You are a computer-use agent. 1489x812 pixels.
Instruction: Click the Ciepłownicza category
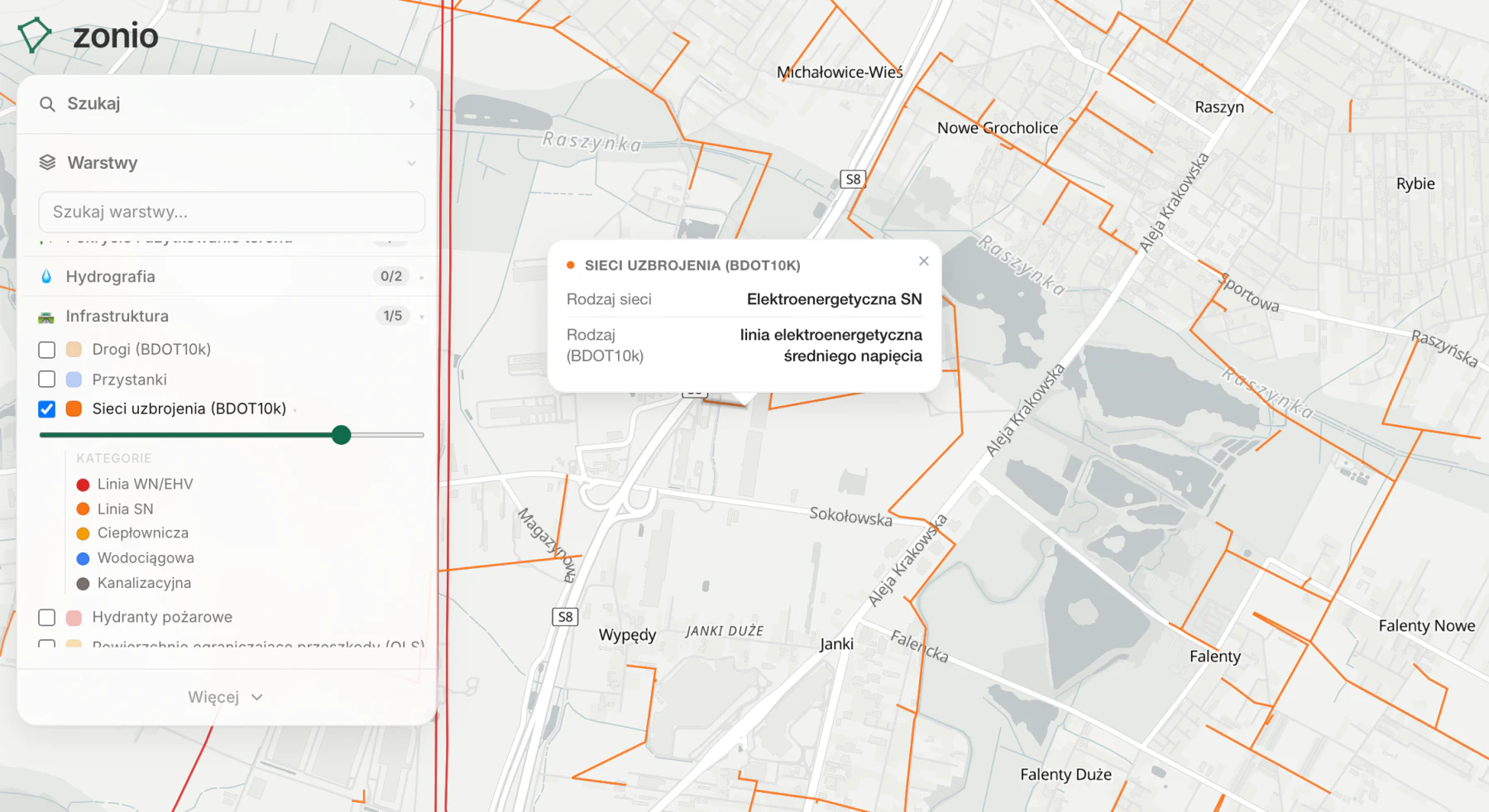tap(132, 533)
